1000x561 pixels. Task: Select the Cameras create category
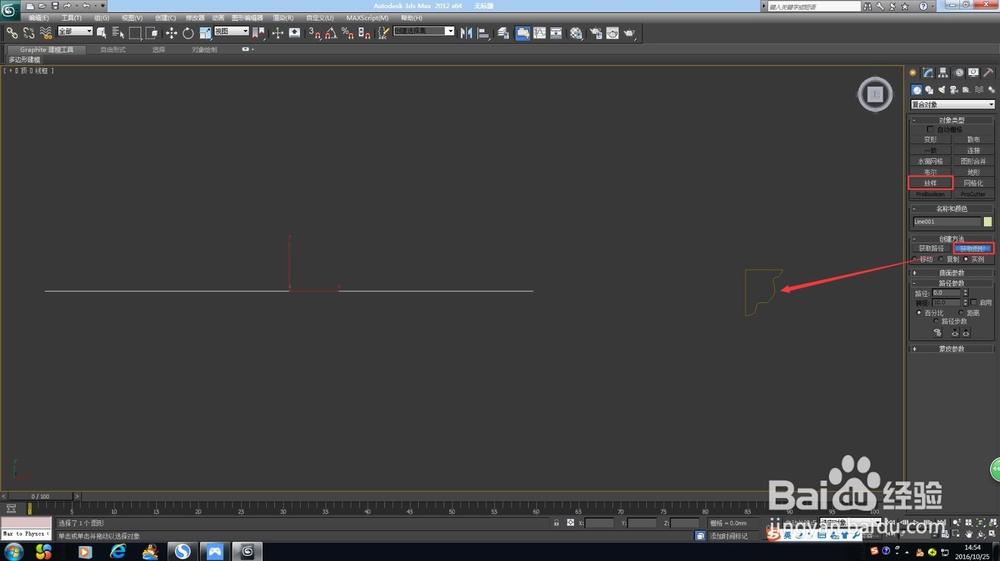click(954, 90)
